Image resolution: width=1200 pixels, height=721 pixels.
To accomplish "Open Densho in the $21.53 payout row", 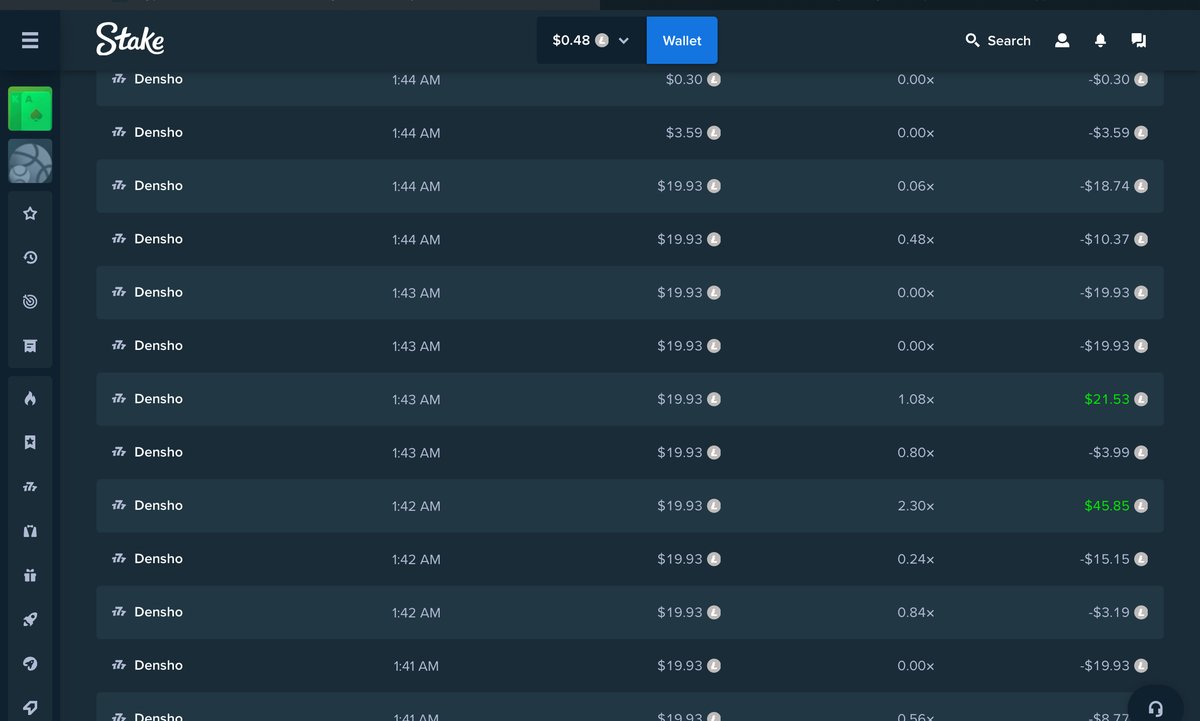I will [158, 398].
